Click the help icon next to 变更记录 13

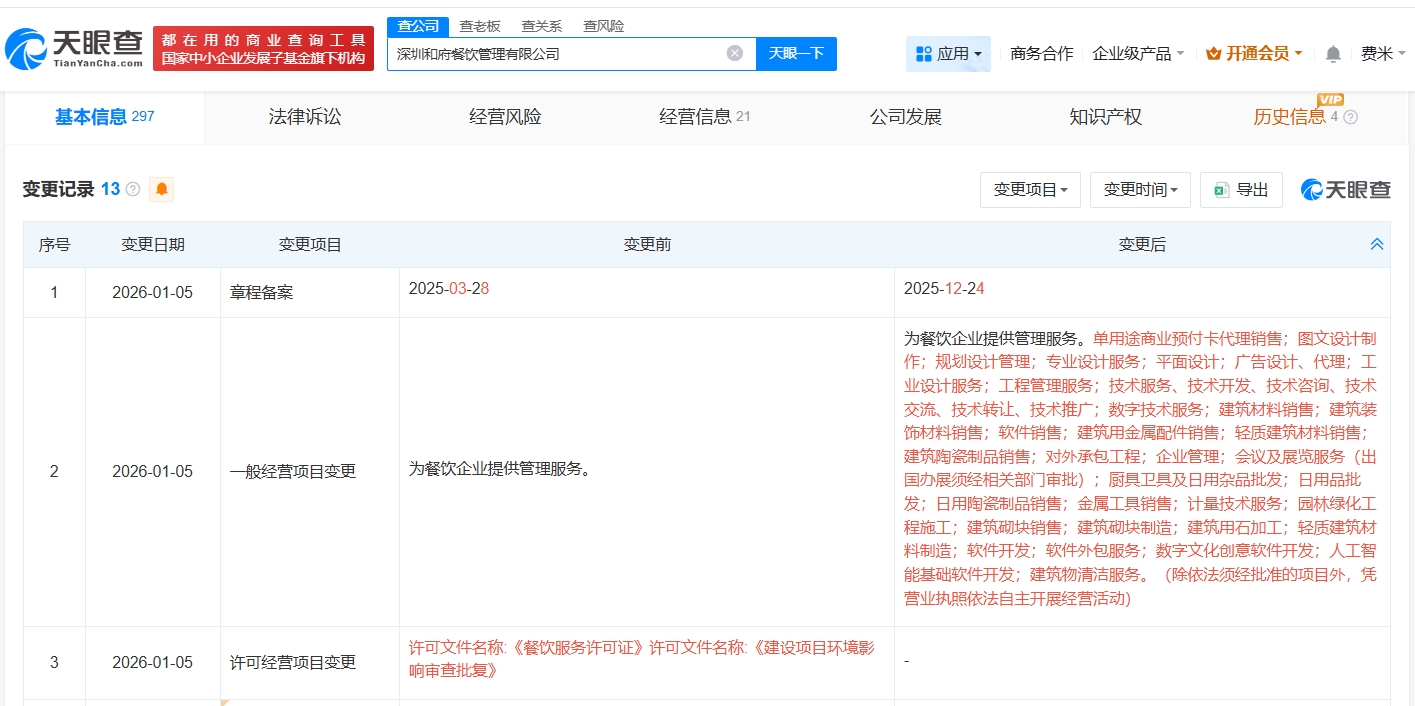(133, 189)
